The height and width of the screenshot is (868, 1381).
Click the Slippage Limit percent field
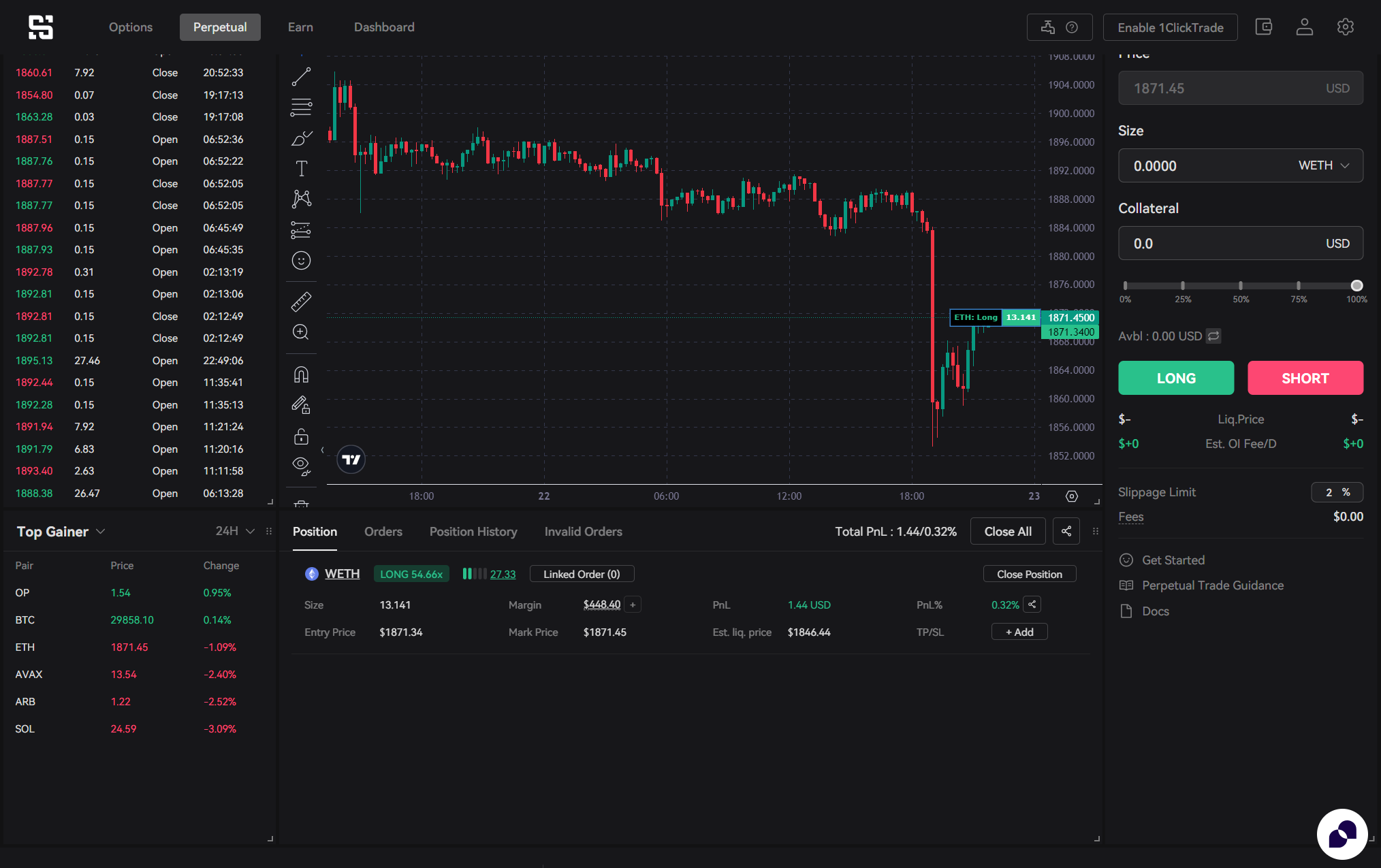[x=1337, y=492]
